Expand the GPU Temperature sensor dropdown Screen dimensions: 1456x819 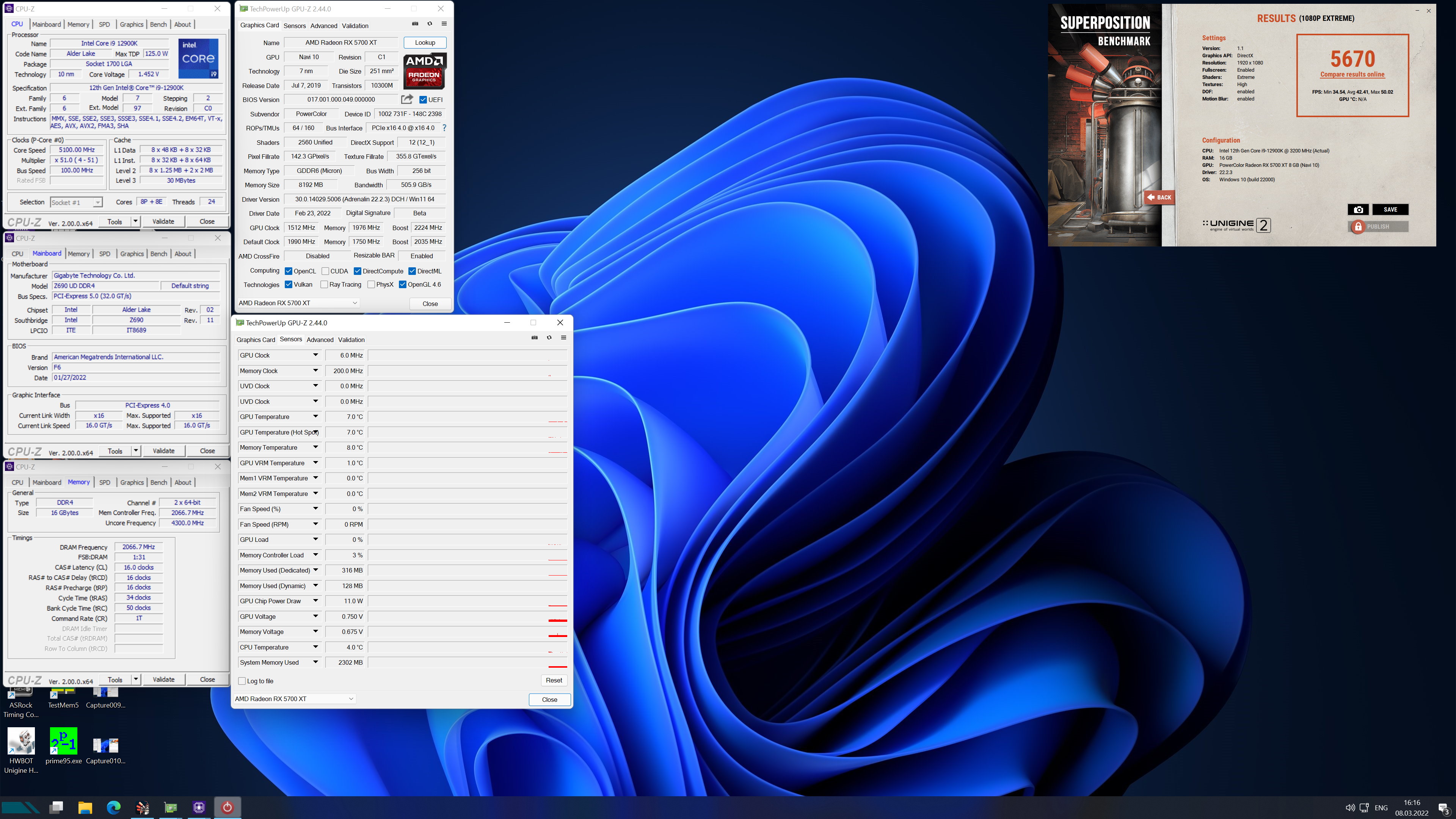click(x=315, y=417)
